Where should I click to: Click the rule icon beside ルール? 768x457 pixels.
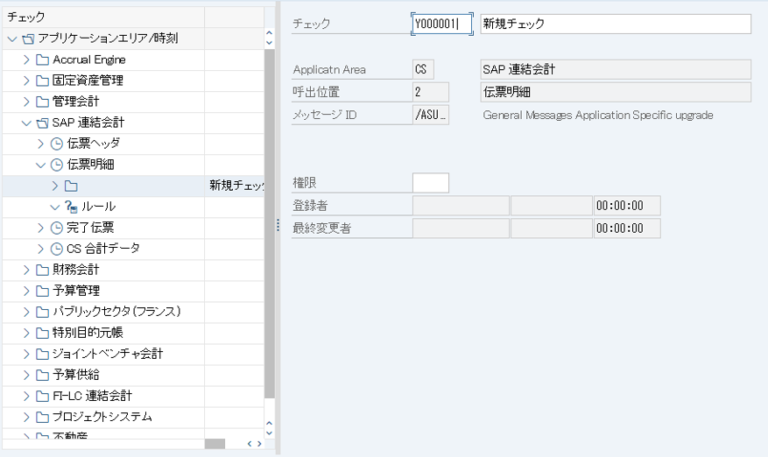[x=71, y=207]
